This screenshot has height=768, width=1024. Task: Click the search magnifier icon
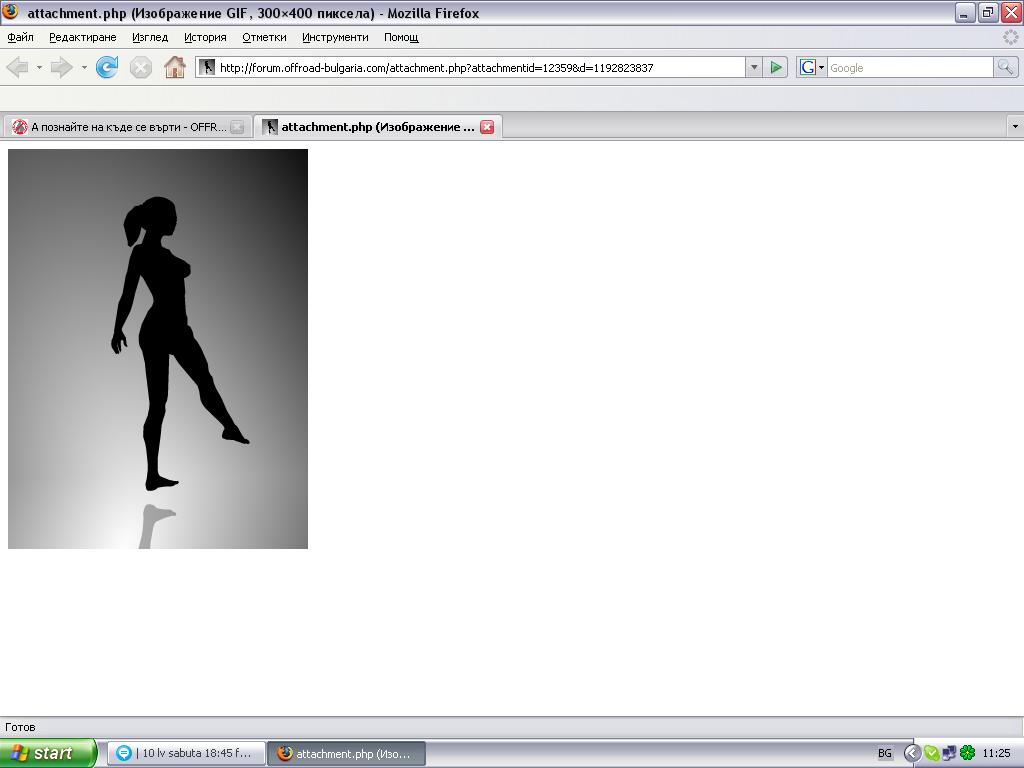tap(1005, 67)
